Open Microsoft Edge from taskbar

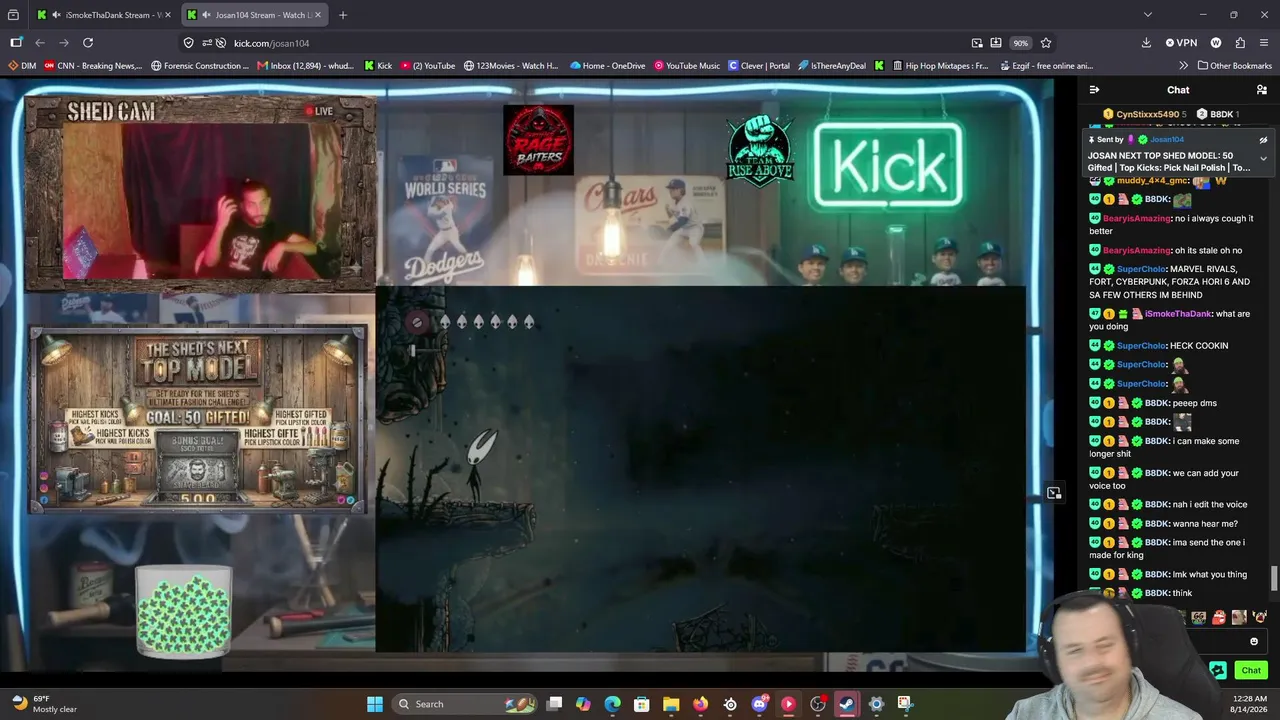[x=612, y=704]
